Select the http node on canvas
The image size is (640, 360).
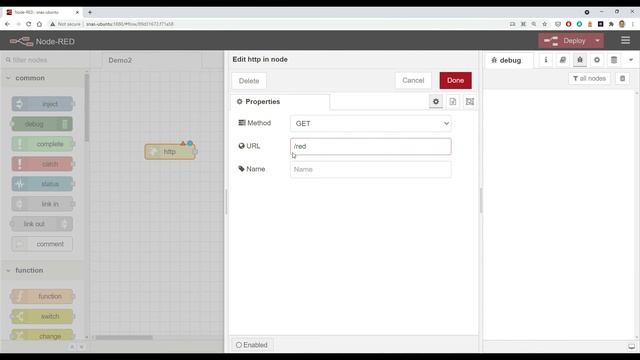coord(170,152)
